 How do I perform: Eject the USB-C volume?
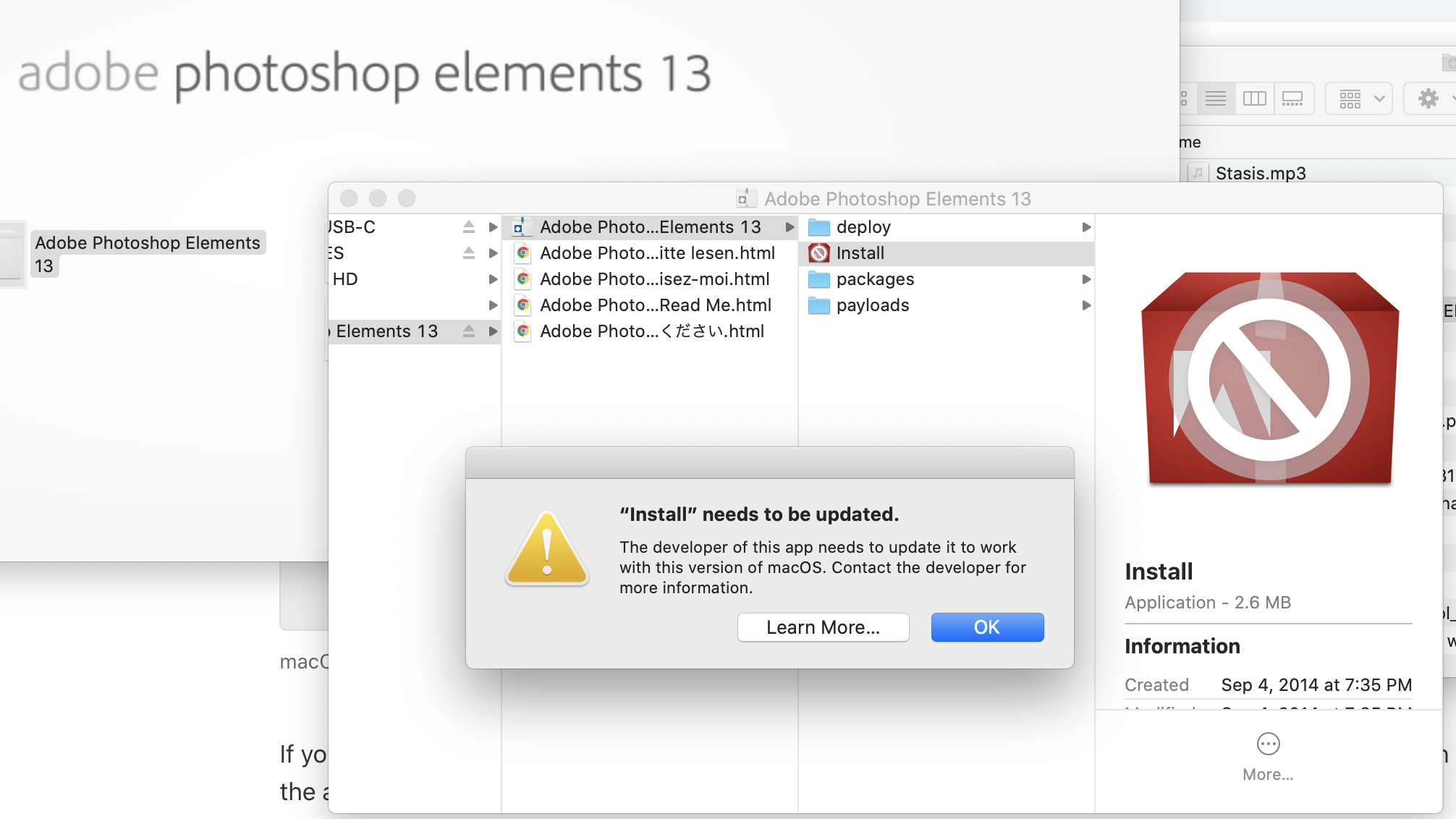pos(469,227)
